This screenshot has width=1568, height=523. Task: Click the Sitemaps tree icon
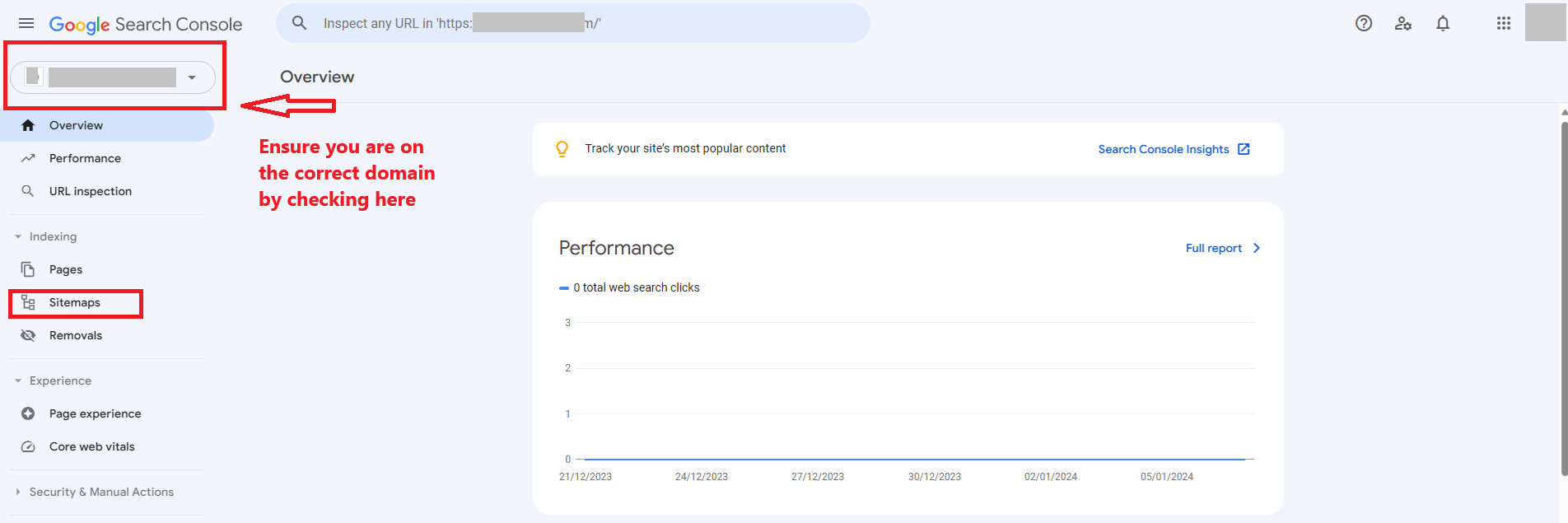(28, 302)
